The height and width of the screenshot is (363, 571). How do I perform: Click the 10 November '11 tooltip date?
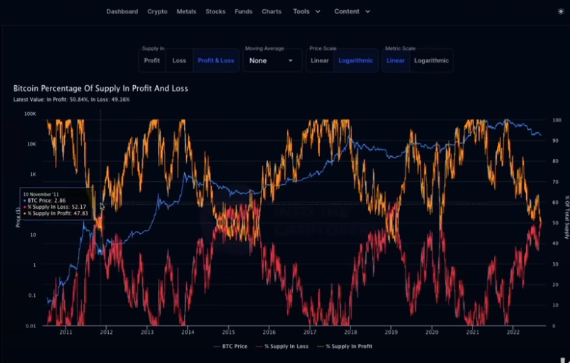coord(41,194)
